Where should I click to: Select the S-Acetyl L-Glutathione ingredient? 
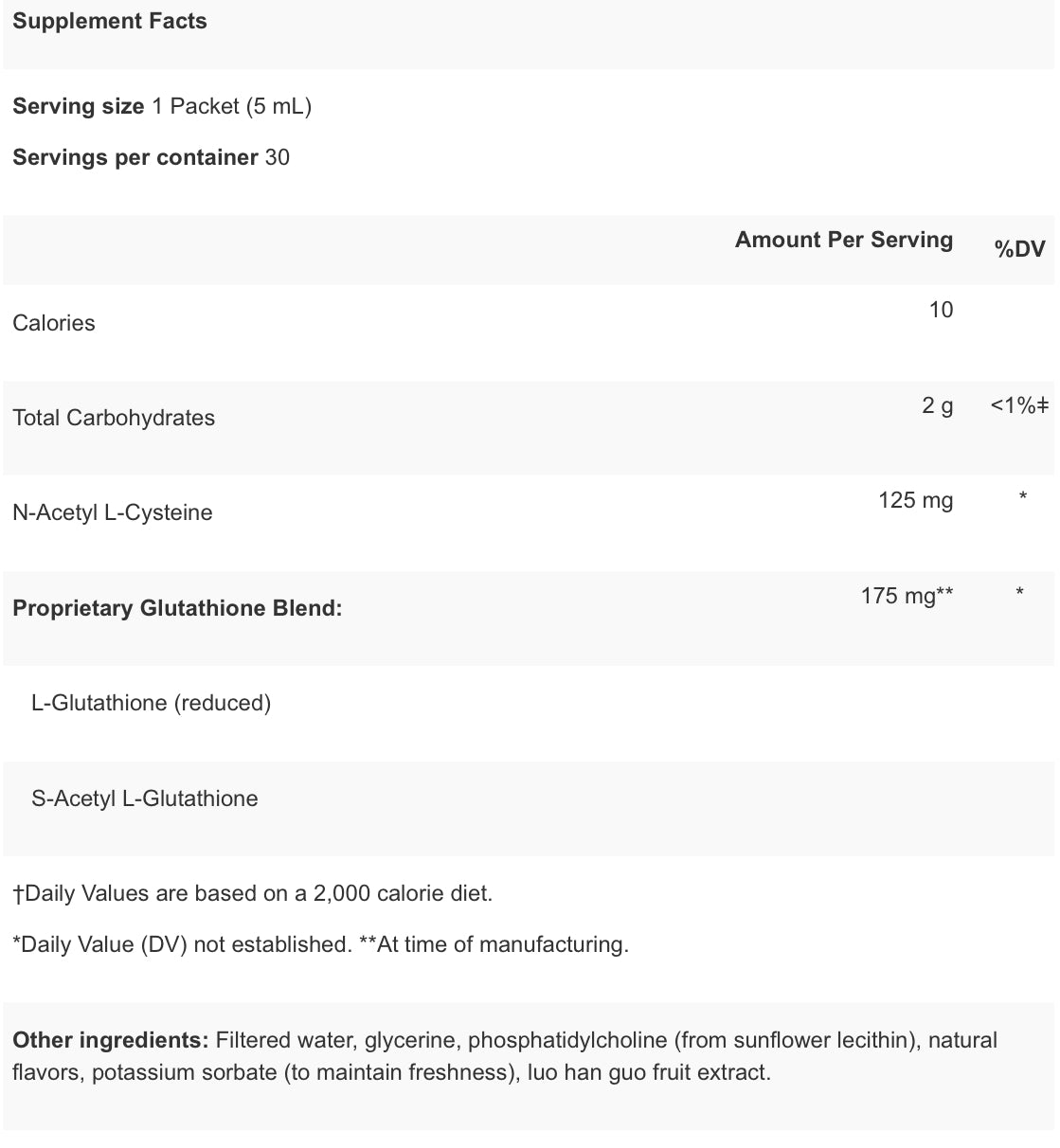point(145,798)
